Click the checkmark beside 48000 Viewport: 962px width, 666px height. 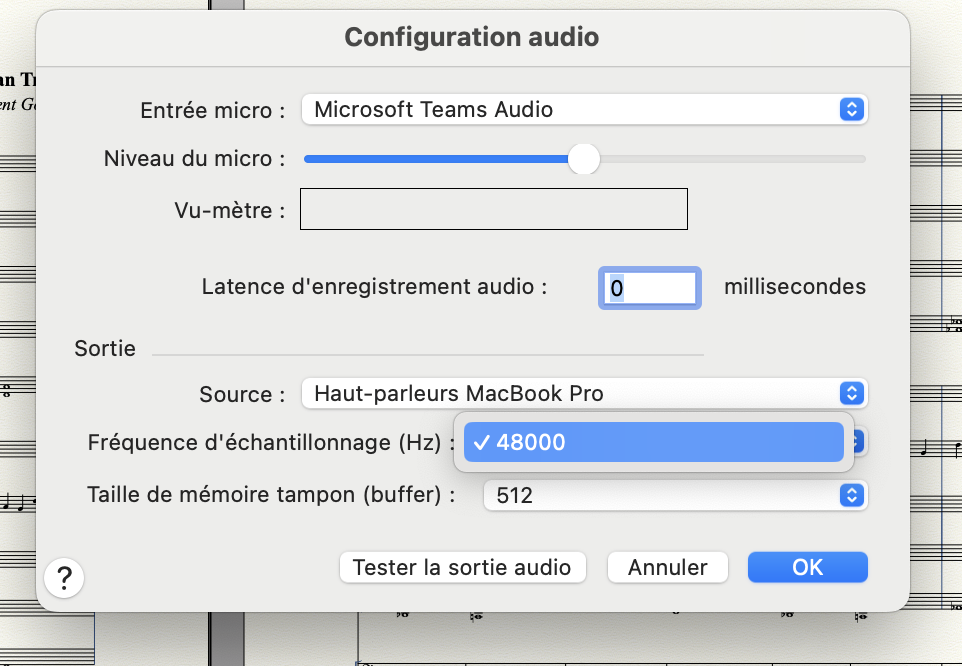pyautogui.click(x=481, y=442)
